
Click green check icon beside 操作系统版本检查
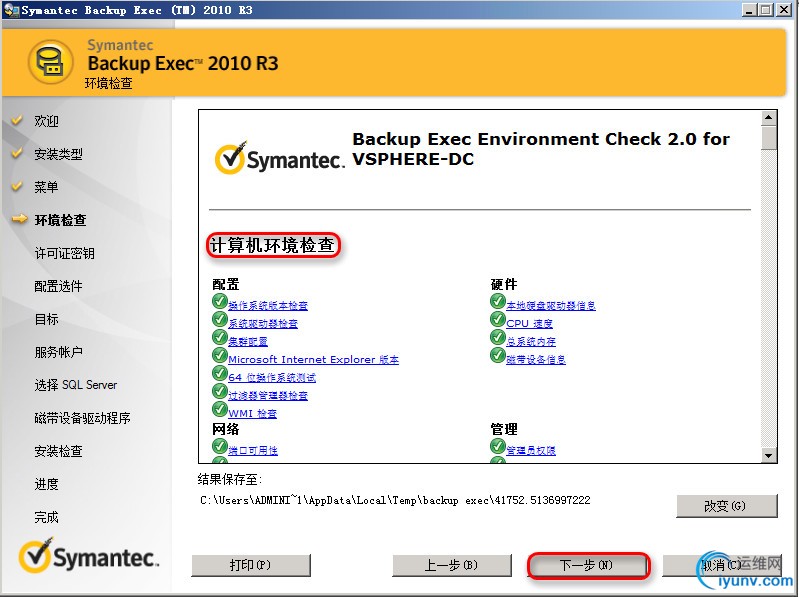click(x=220, y=302)
